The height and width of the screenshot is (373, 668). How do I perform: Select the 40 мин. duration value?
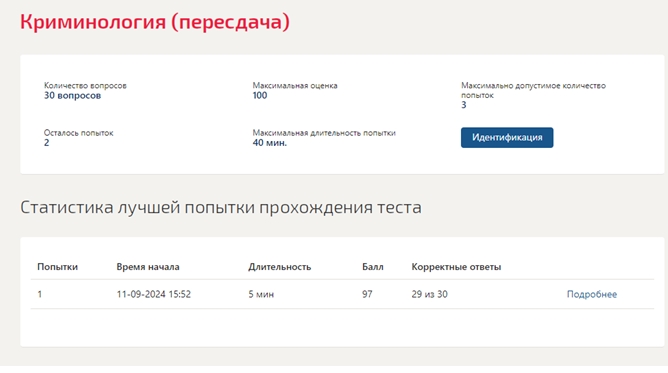click(x=270, y=143)
